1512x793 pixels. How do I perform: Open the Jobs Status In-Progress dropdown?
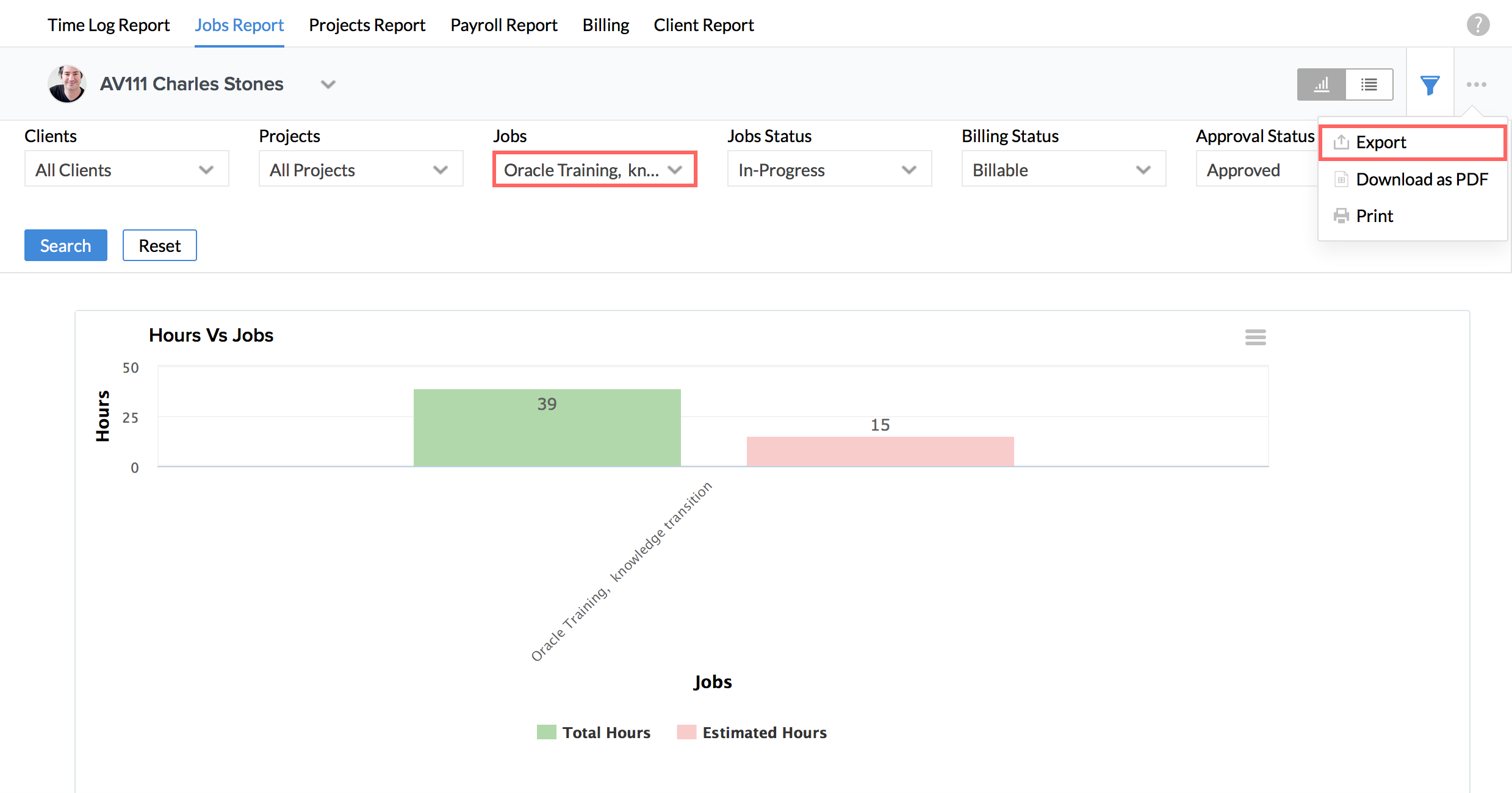click(x=829, y=170)
